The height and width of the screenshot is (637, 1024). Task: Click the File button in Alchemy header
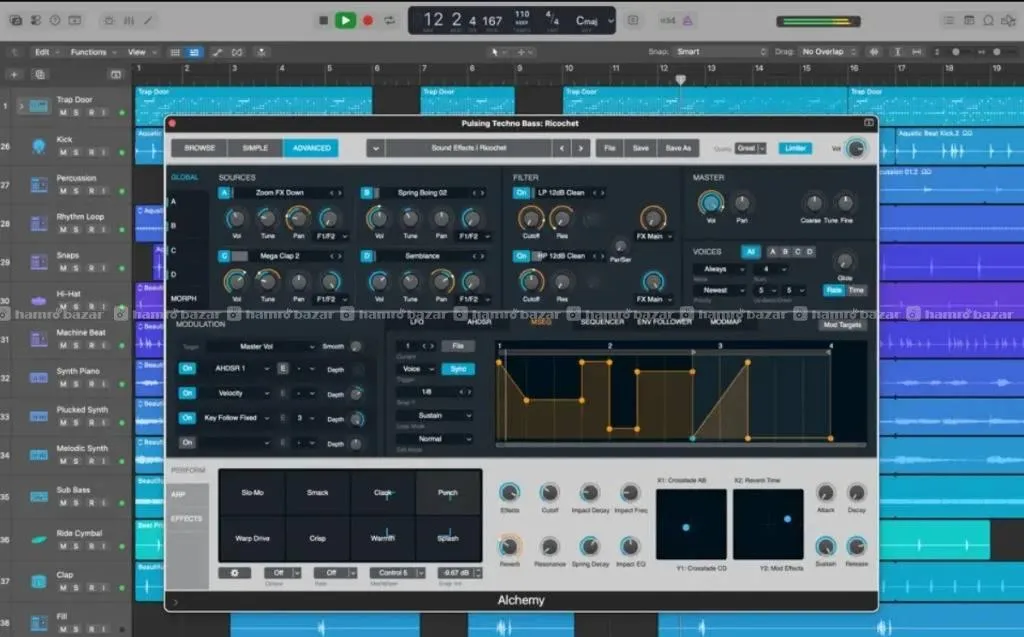tap(609, 148)
